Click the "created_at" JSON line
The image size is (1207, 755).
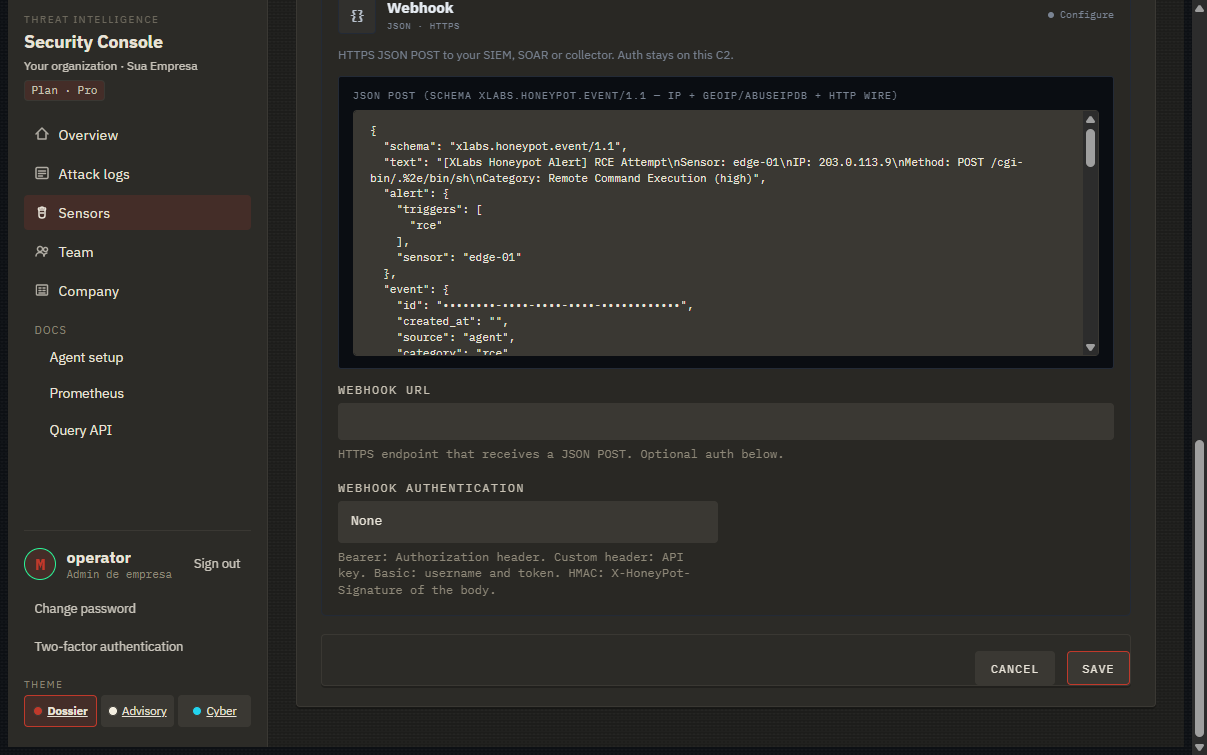[452, 321]
